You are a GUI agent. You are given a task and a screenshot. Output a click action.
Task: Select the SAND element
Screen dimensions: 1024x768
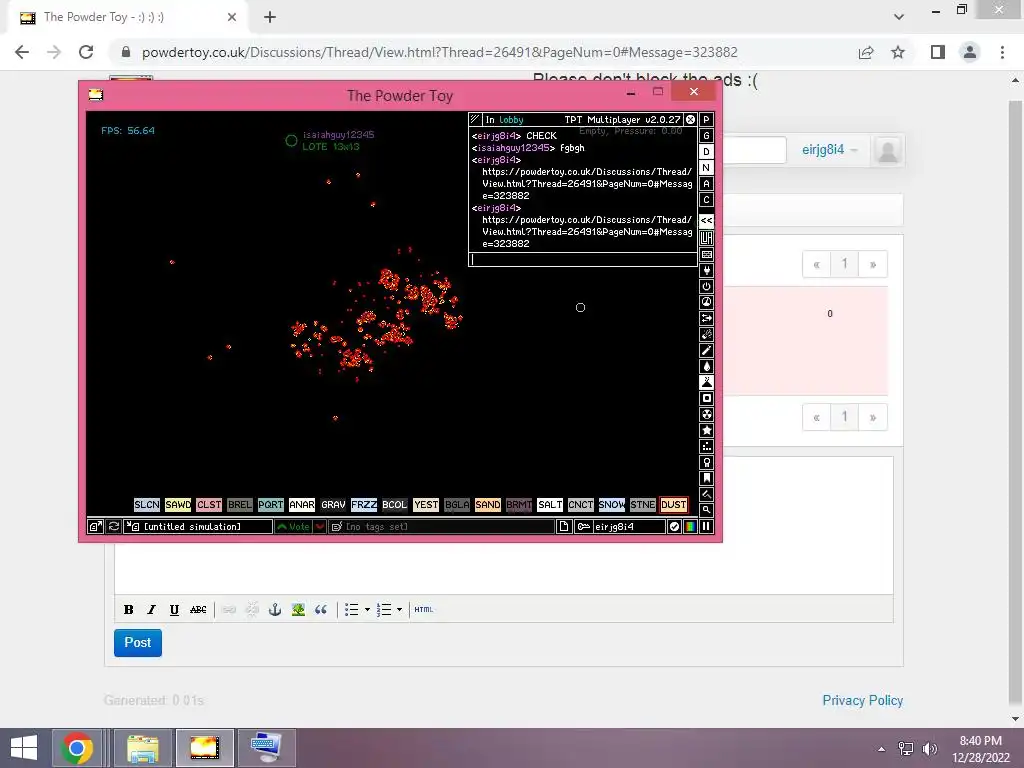coord(487,505)
